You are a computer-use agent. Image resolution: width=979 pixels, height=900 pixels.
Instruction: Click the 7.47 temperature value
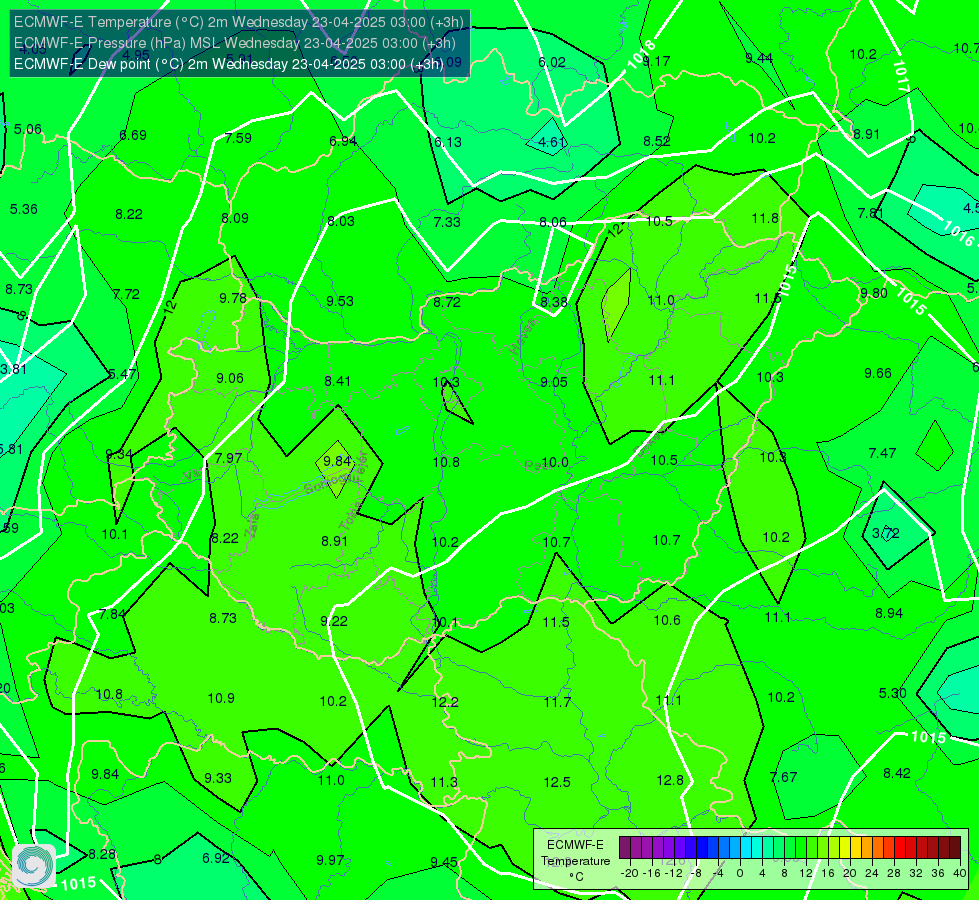point(882,453)
